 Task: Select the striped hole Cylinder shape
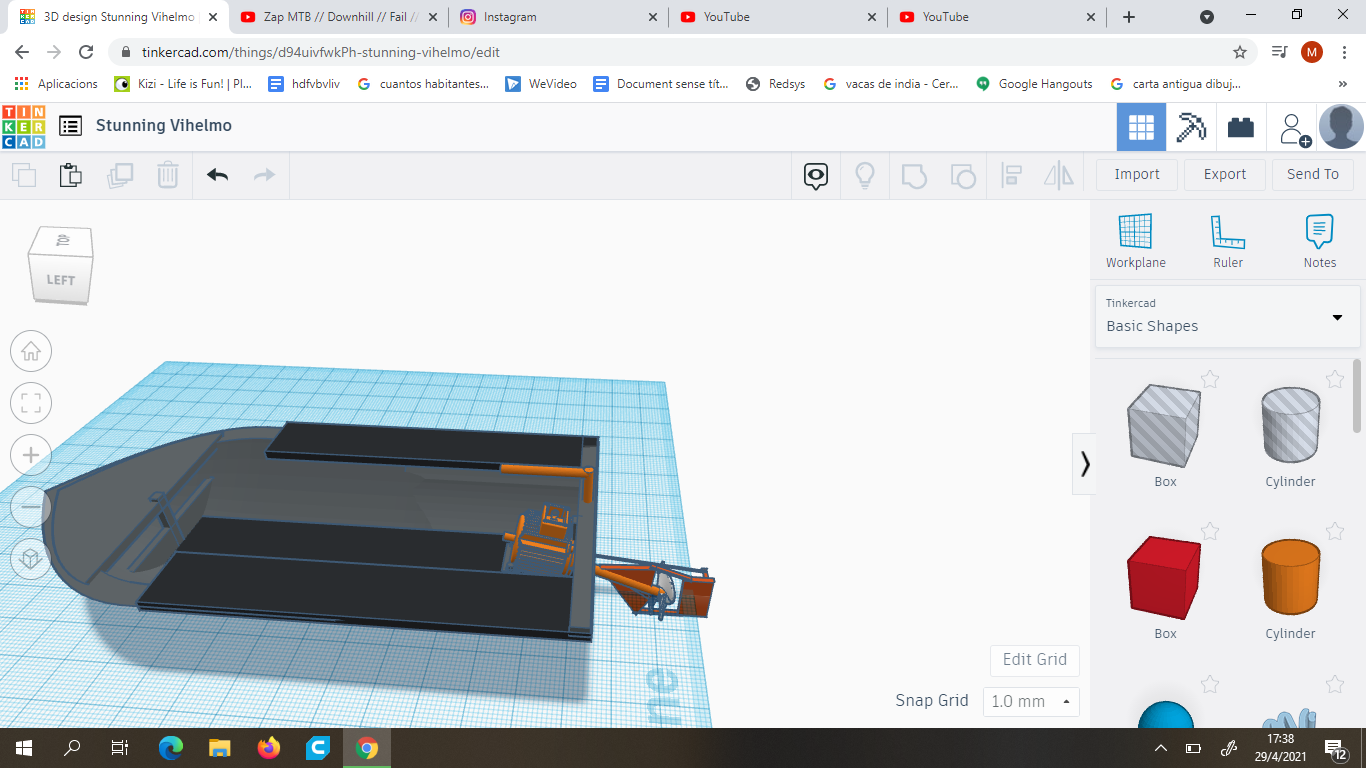[1290, 426]
